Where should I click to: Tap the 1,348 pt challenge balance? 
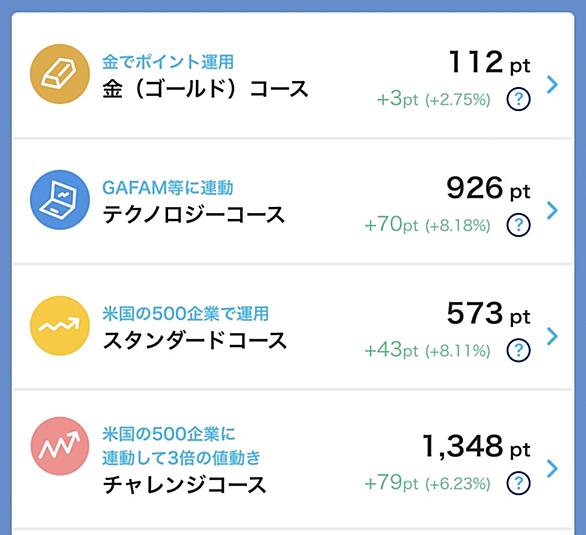click(x=476, y=446)
